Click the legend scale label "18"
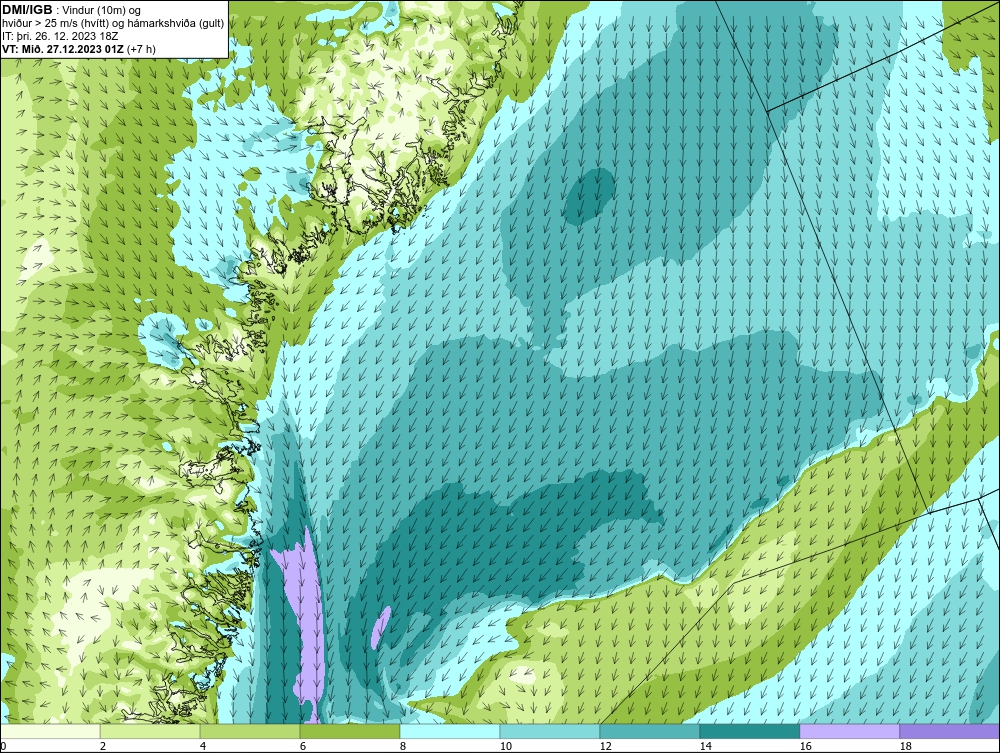 click(x=905, y=746)
